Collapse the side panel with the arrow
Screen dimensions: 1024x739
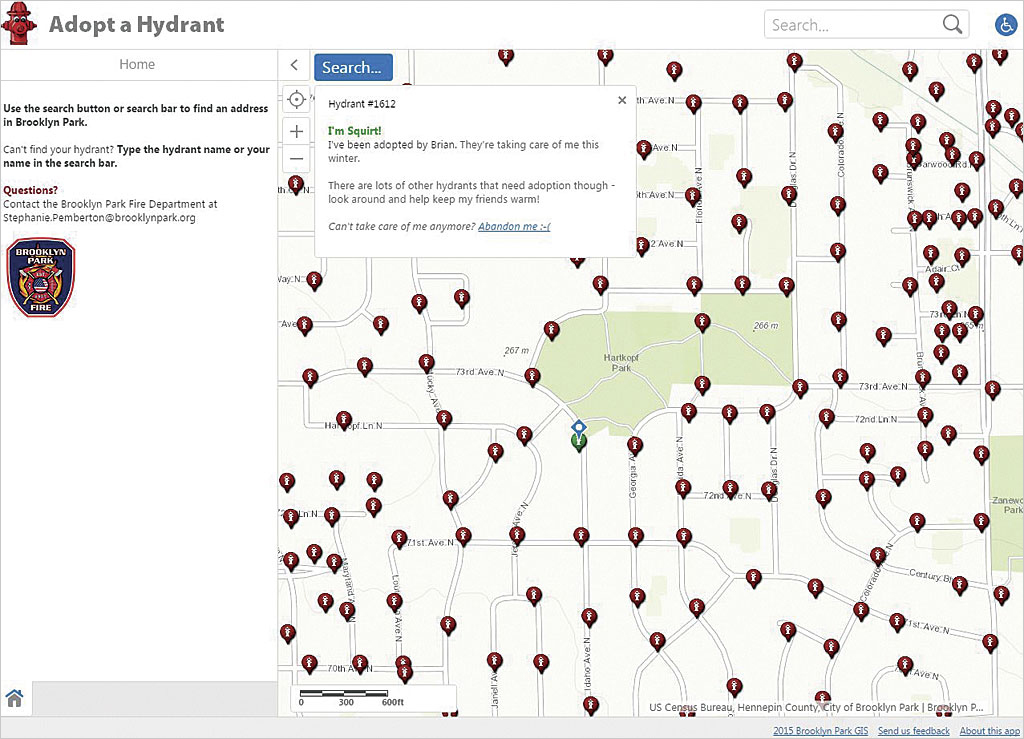[295, 65]
